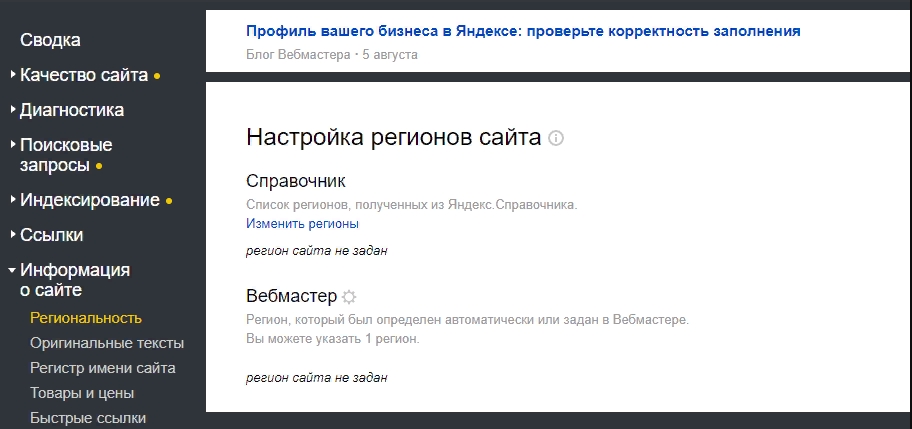Click the yellow dot beside Качество сайта

click(156, 76)
